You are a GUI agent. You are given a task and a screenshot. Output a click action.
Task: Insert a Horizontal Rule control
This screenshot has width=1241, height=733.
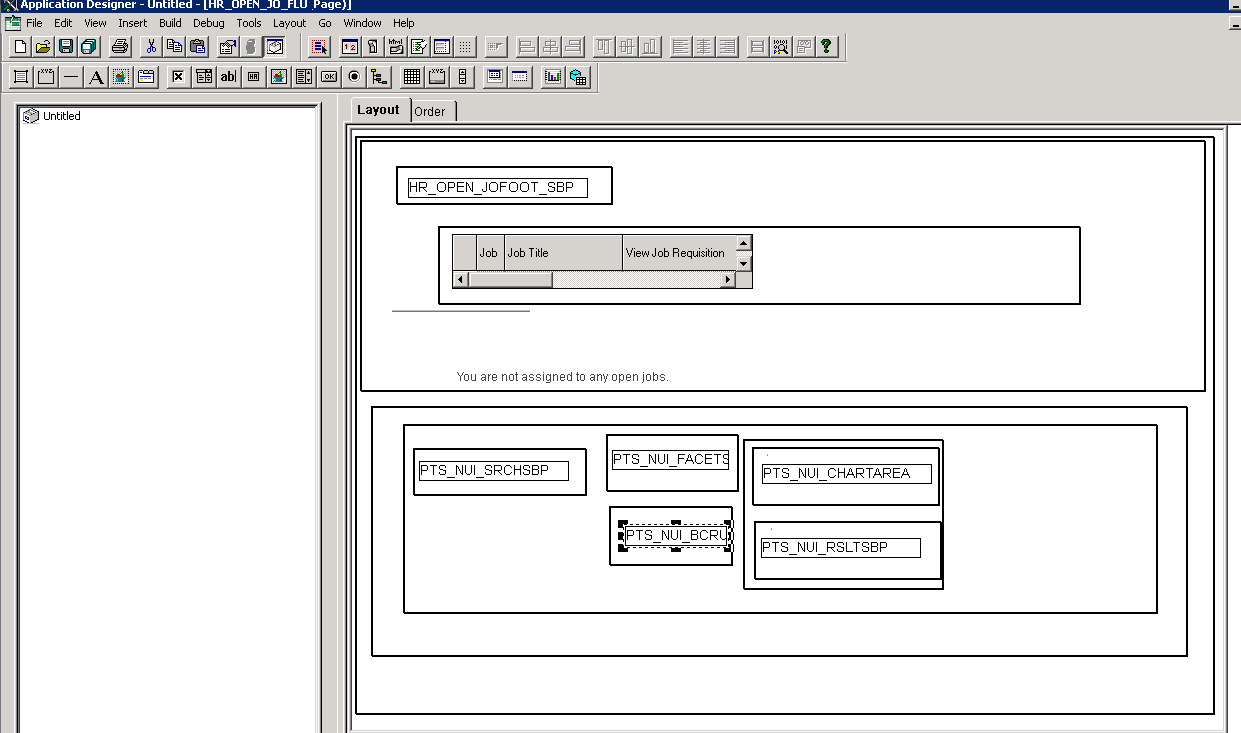coord(70,76)
